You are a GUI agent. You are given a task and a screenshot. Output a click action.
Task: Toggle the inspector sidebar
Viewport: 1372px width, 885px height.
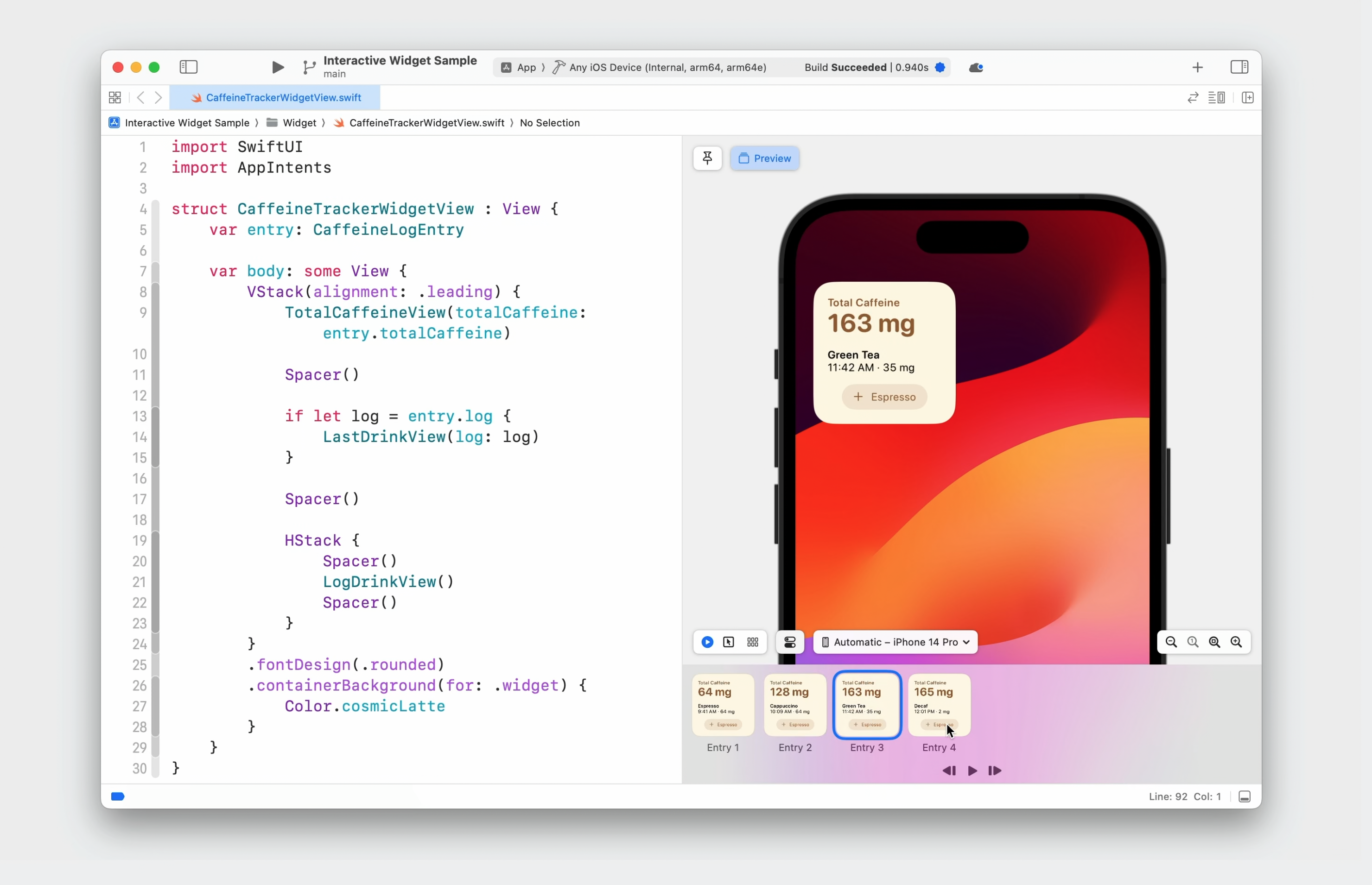click(1239, 67)
